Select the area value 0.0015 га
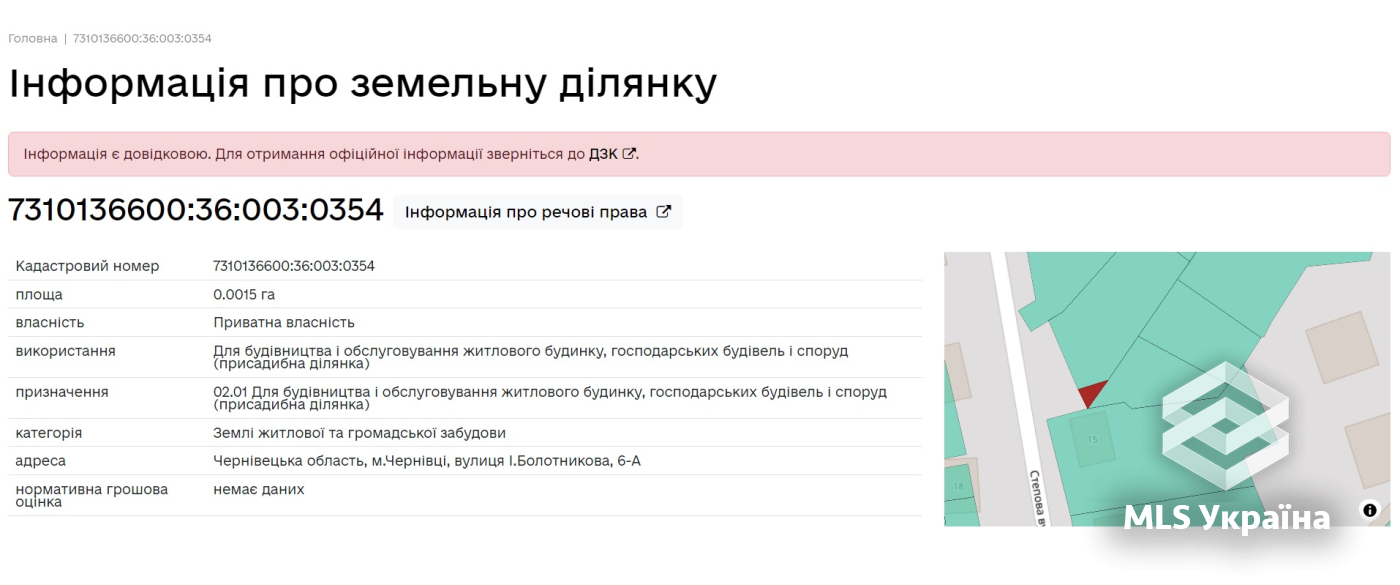1400x585 pixels. pyautogui.click(x=244, y=295)
